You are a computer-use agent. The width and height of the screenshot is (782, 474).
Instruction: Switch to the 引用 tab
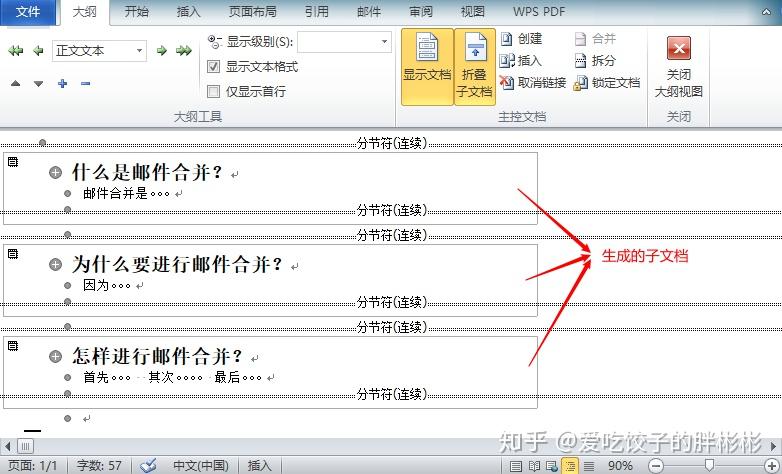(317, 12)
